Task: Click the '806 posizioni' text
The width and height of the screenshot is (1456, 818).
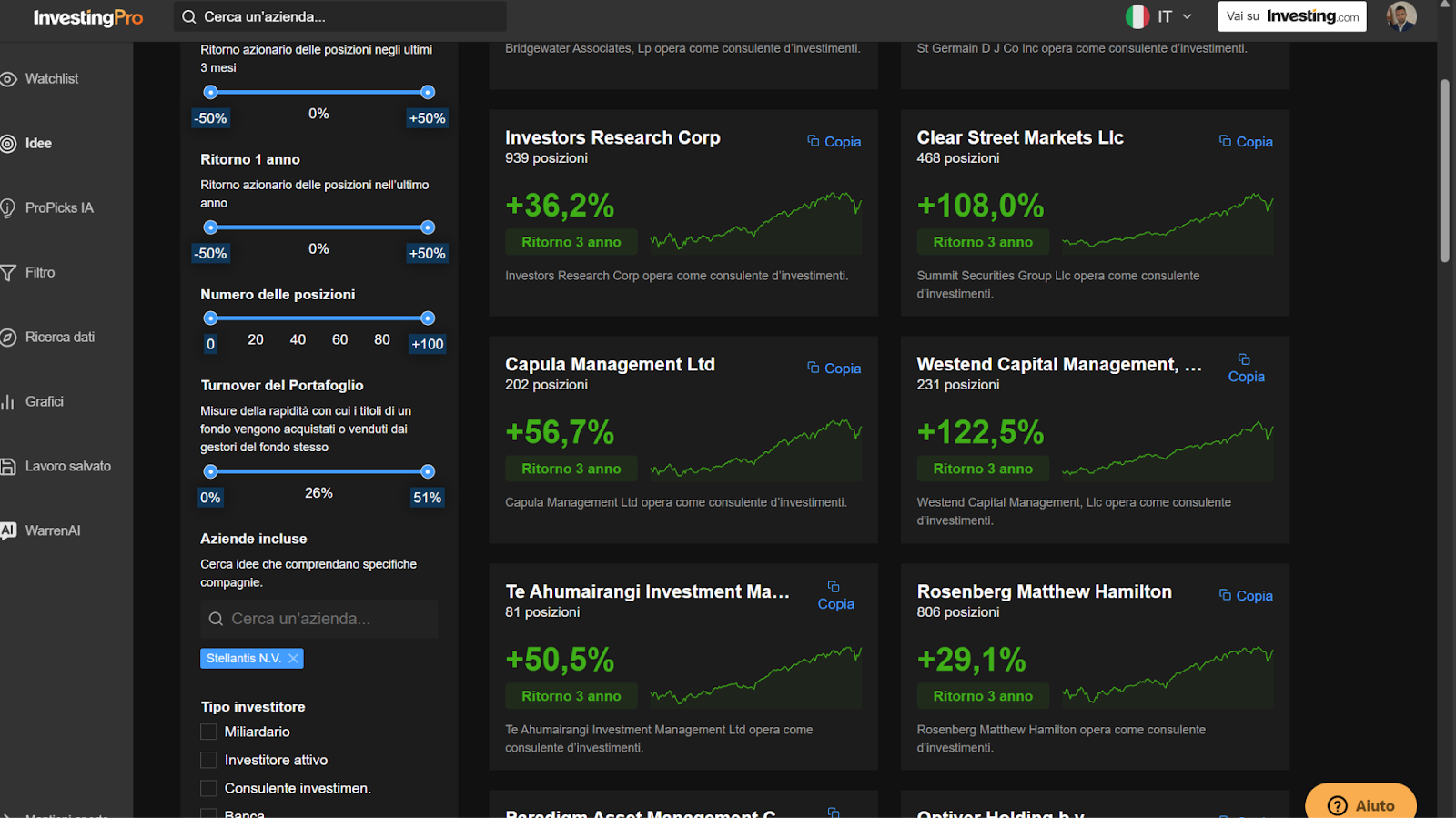Action: [958, 612]
